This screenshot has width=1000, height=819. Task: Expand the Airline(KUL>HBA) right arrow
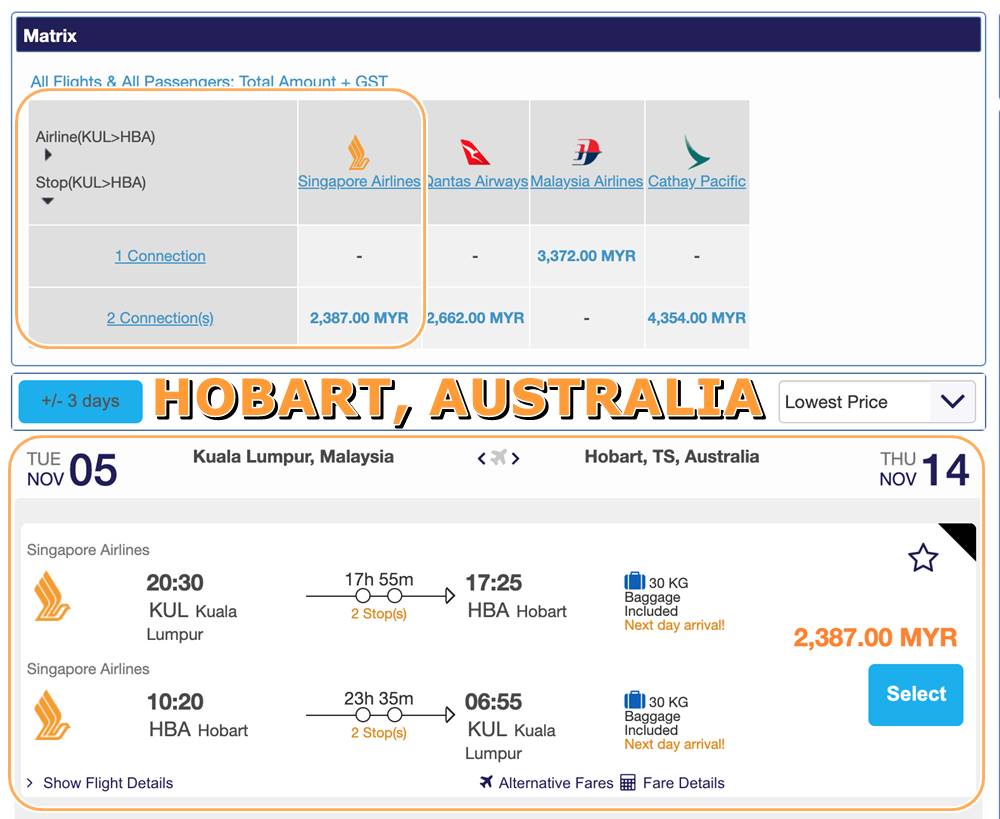(48, 155)
